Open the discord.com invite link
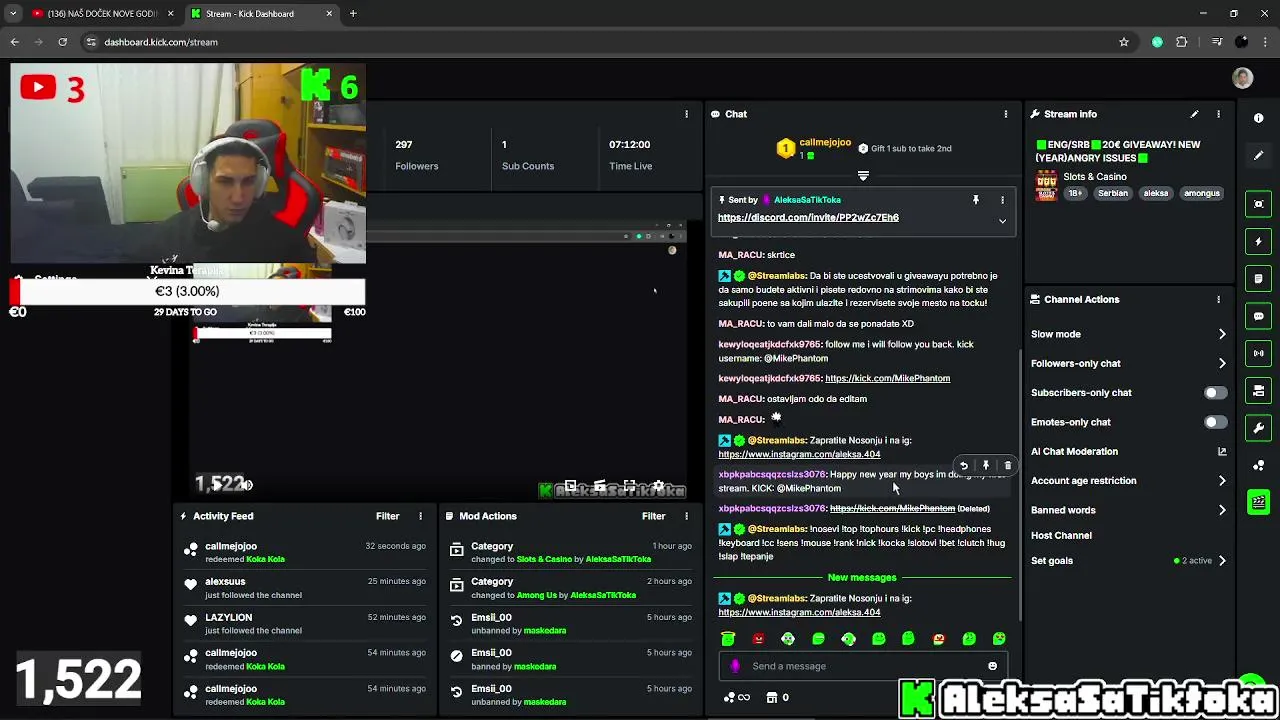This screenshot has width=1280, height=720. [808, 217]
